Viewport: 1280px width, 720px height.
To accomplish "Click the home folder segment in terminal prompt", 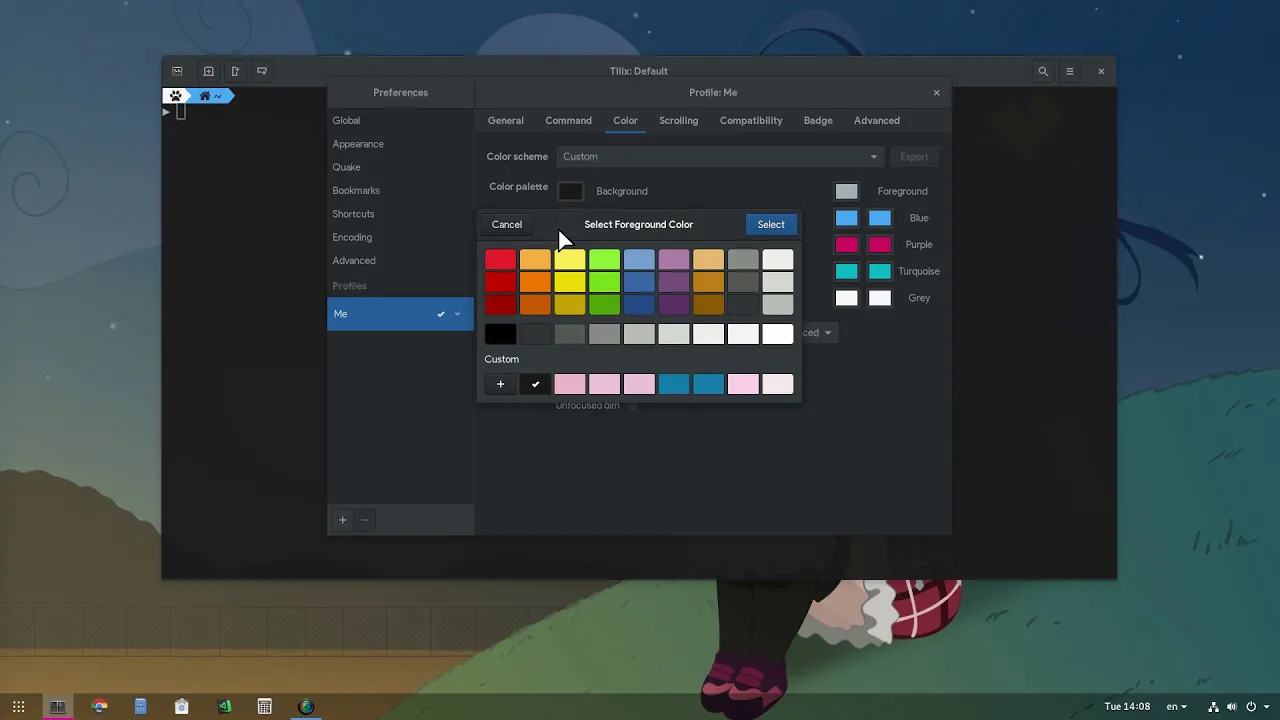I will click(211, 96).
